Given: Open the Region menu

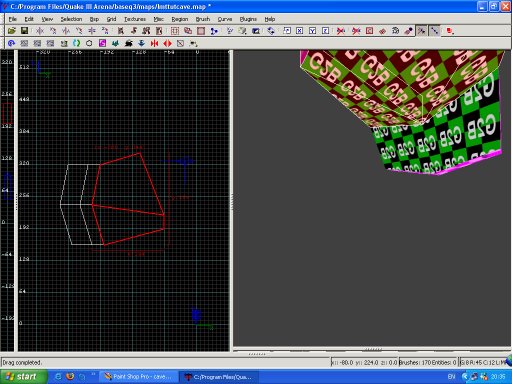Looking at the screenshot, I should click(x=180, y=19).
